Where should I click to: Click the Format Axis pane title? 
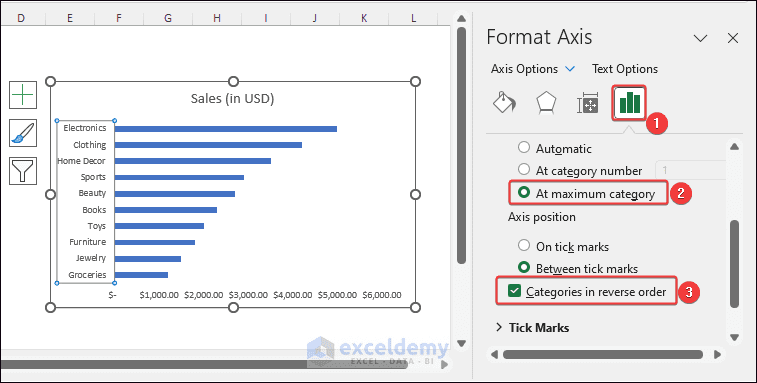[539, 37]
